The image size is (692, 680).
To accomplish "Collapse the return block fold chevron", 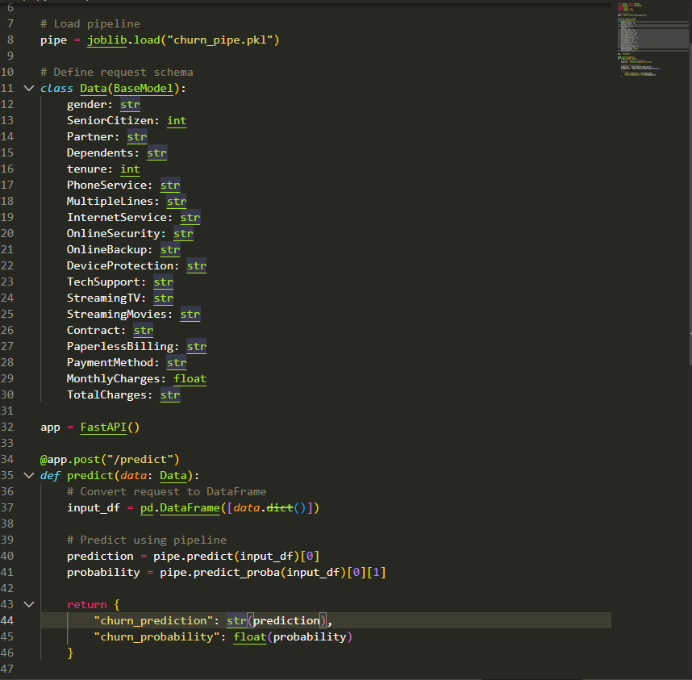I will (29, 604).
